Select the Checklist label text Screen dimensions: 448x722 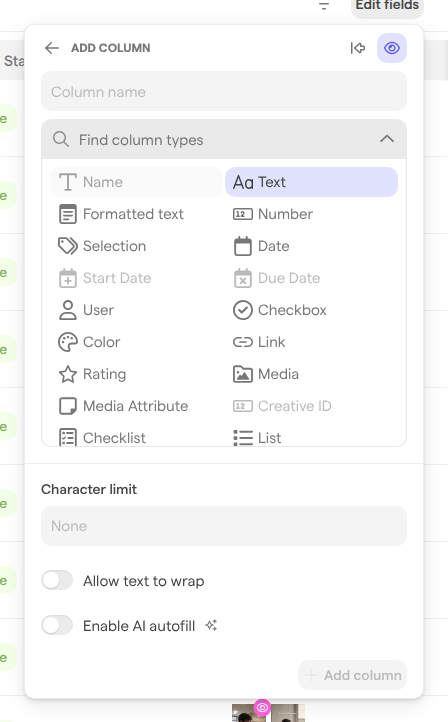(114, 438)
